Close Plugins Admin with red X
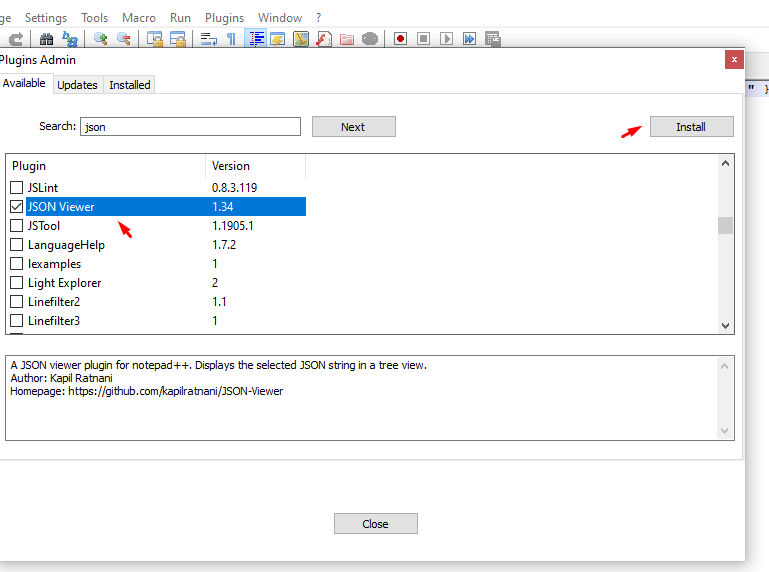The height and width of the screenshot is (572, 769). pyautogui.click(x=734, y=59)
